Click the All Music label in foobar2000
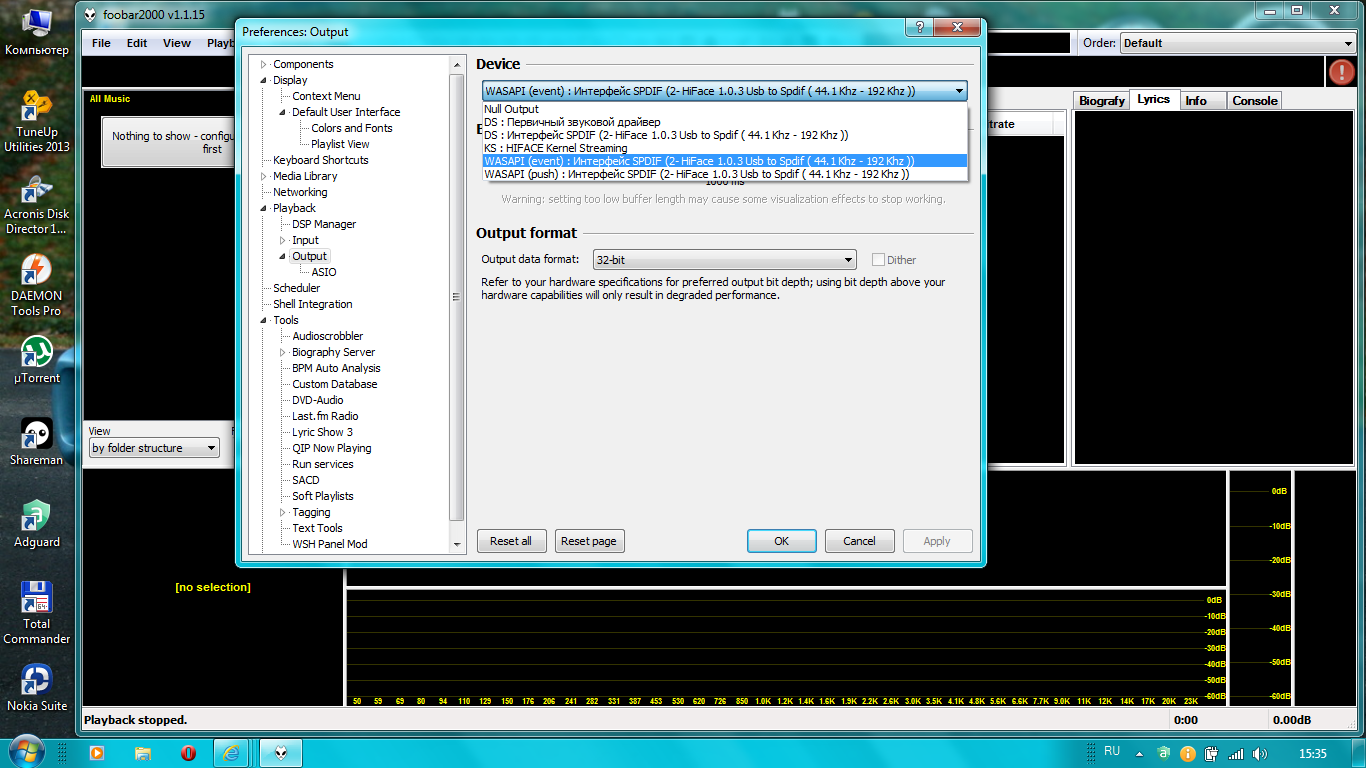1366x768 pixels. click(x=110, y=99)
